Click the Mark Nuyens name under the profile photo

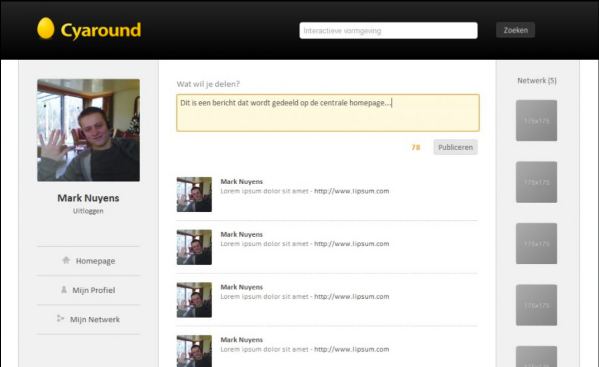[88, 198]
